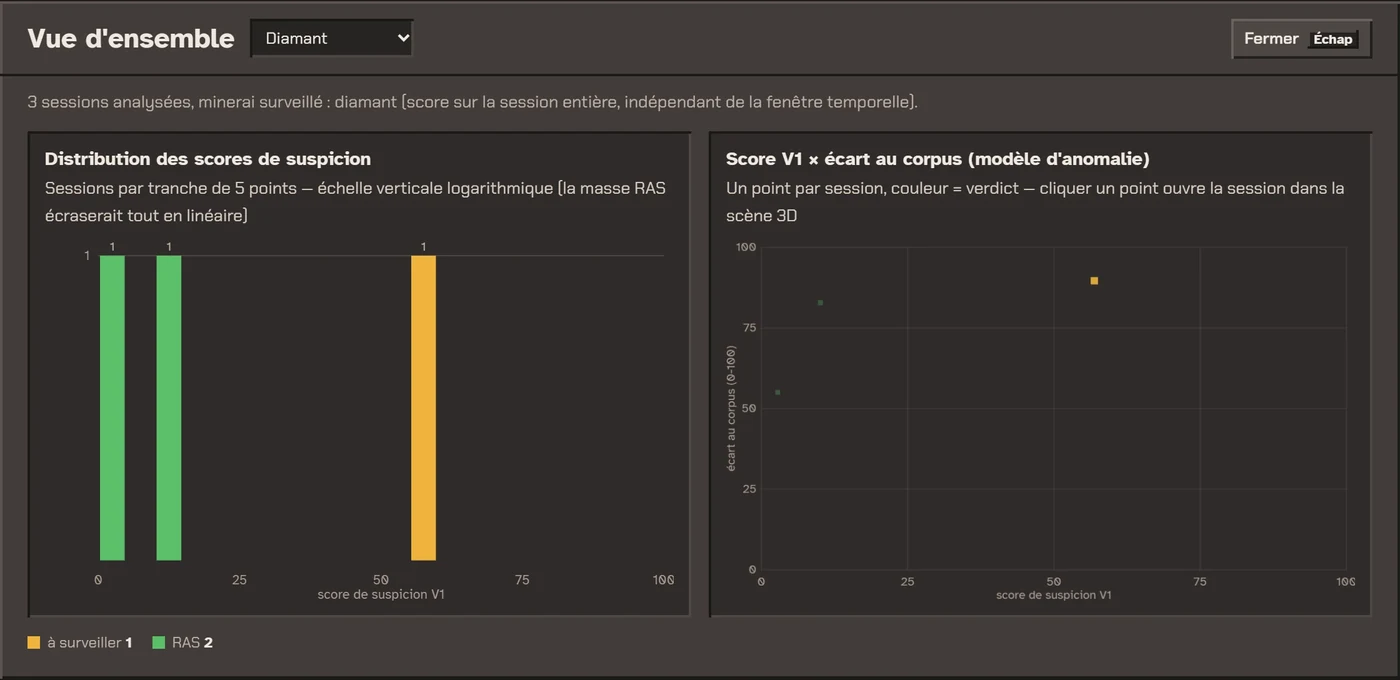The image size is (1400, 680).
Task: Click the '25' tick on histogram axis
Action: (239, 580)
